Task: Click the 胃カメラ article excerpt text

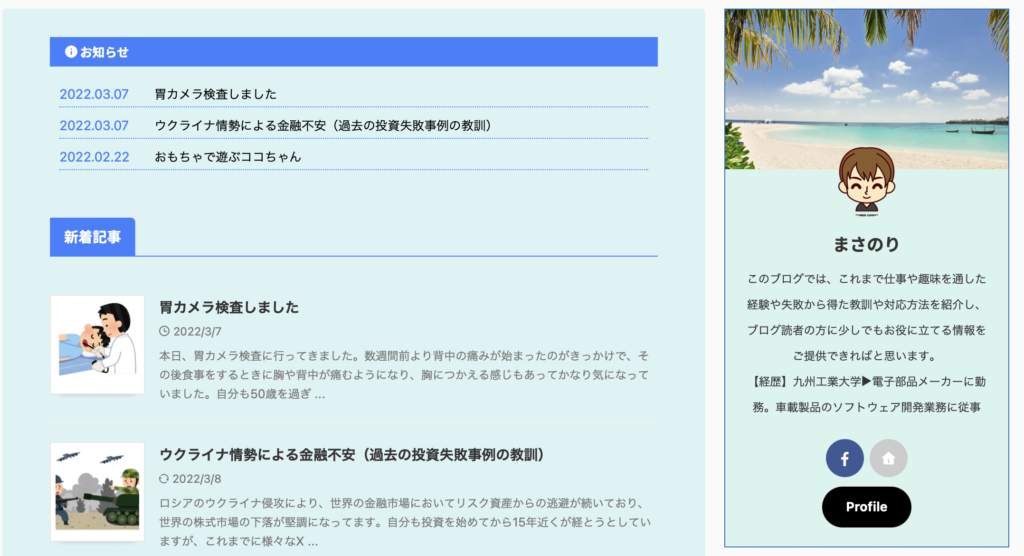Action: click(404, 375)
